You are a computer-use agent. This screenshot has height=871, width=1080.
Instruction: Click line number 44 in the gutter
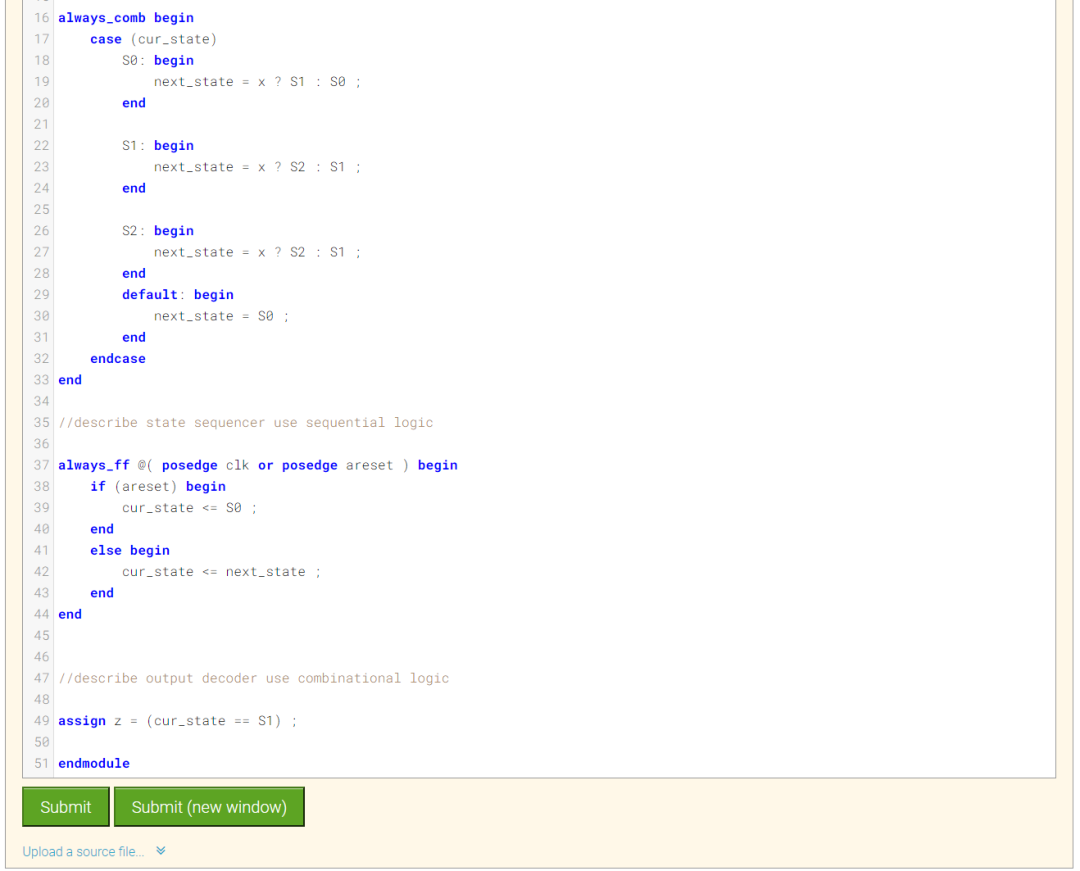coord(41,614)
